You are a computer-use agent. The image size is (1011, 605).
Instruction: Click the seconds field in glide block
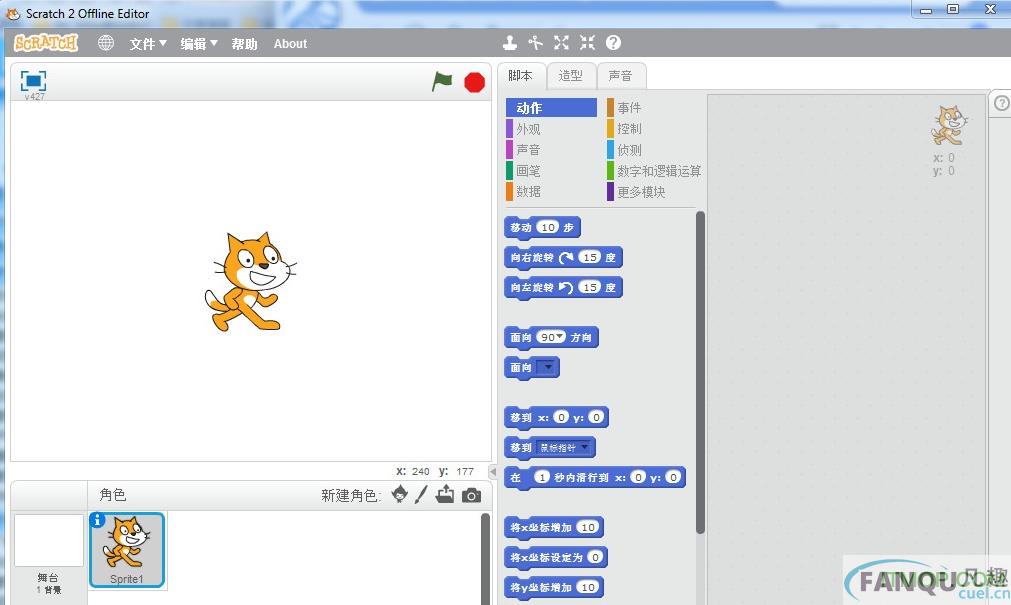pyautogui.click(x=542, y=477)
